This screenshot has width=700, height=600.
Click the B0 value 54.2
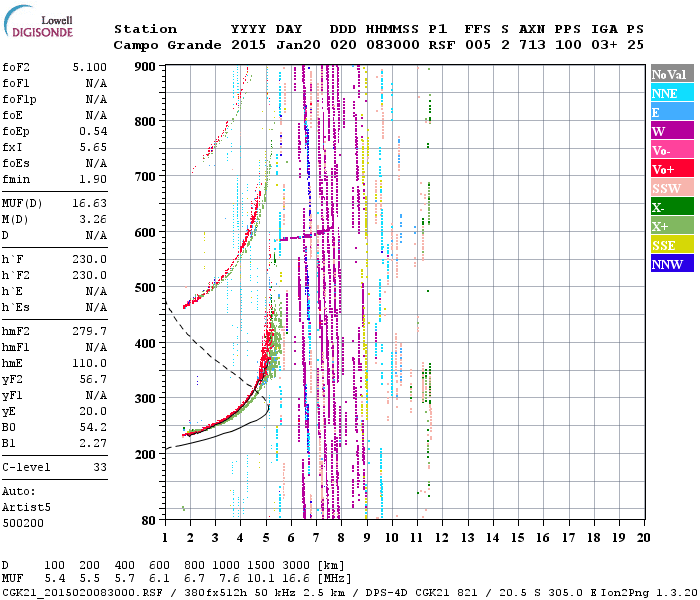tap(93, 428)
